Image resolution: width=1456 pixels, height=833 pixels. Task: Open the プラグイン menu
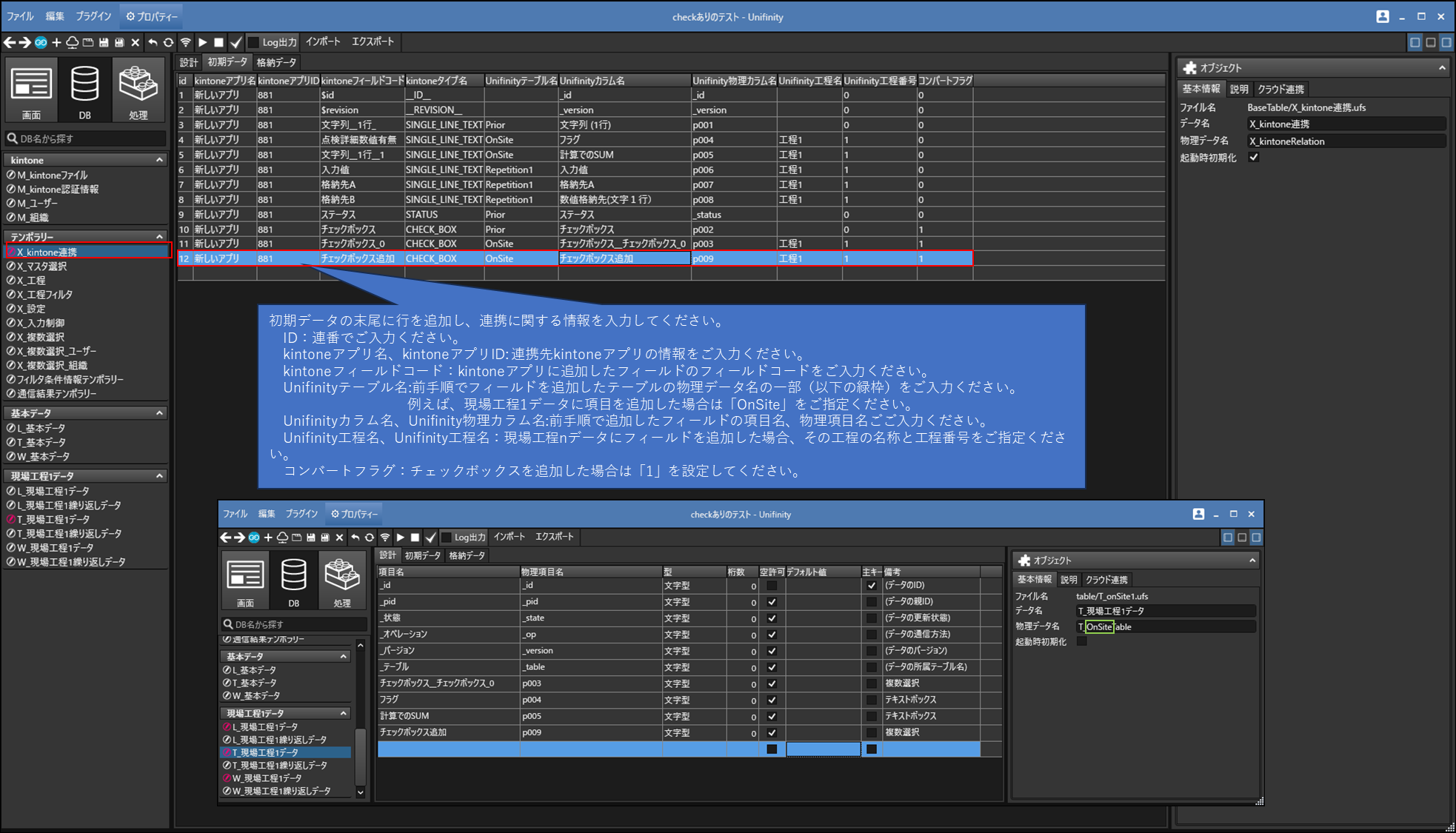click(93, 16)
